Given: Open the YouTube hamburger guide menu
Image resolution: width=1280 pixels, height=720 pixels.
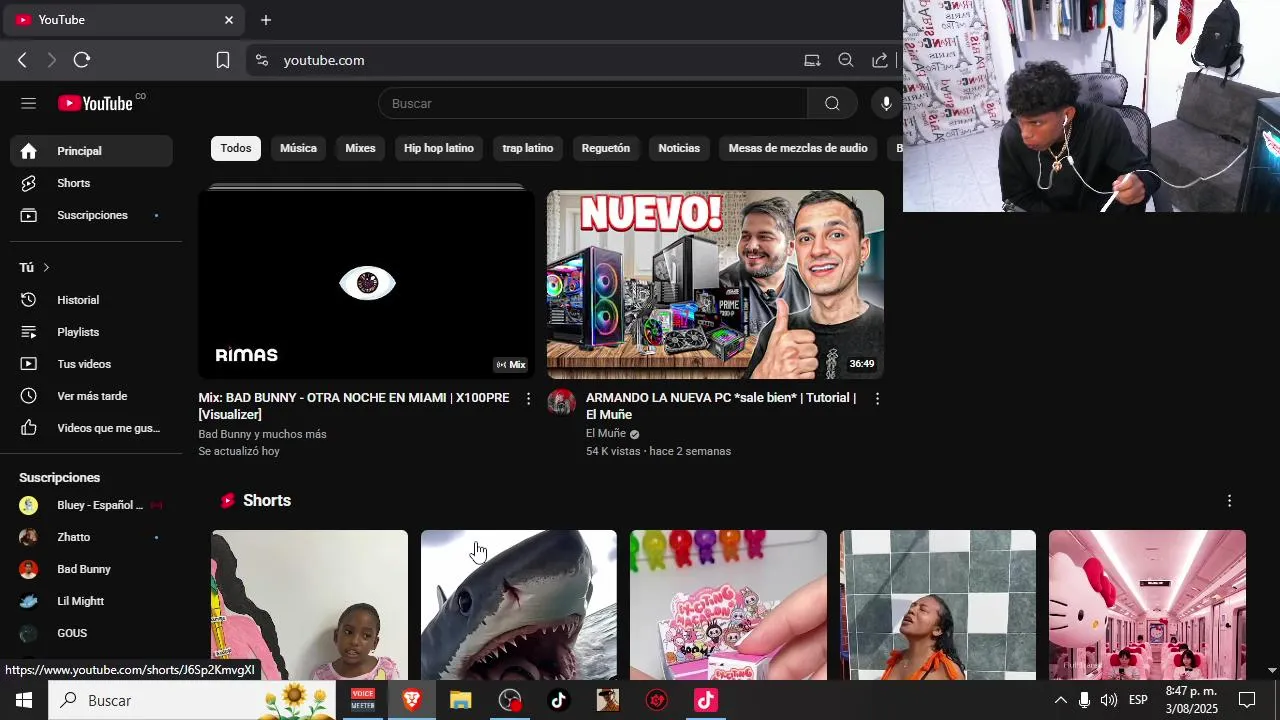Looking at the screenshot, I should point(28,103).
